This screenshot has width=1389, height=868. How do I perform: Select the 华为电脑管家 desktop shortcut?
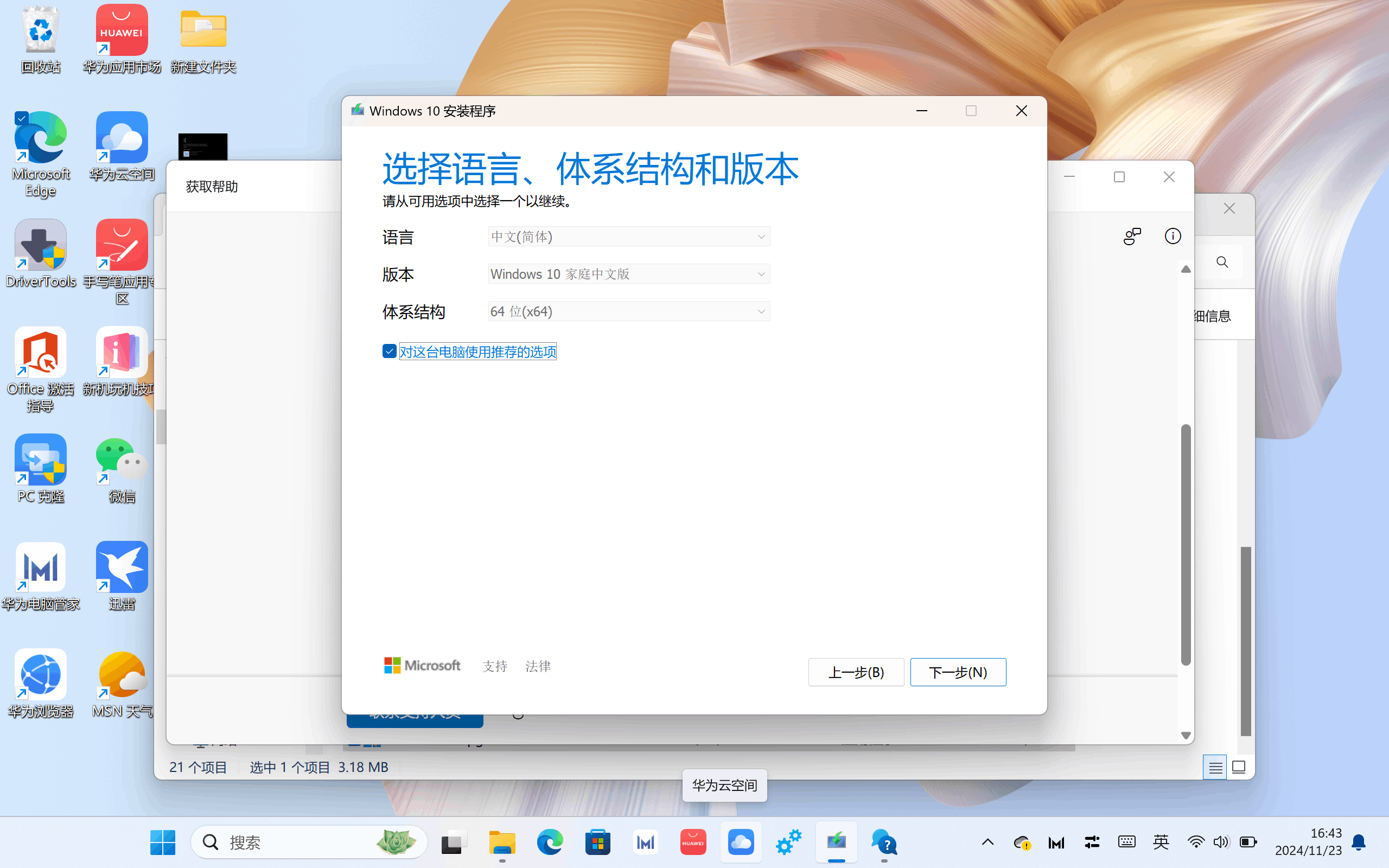(x=41, y=576)
